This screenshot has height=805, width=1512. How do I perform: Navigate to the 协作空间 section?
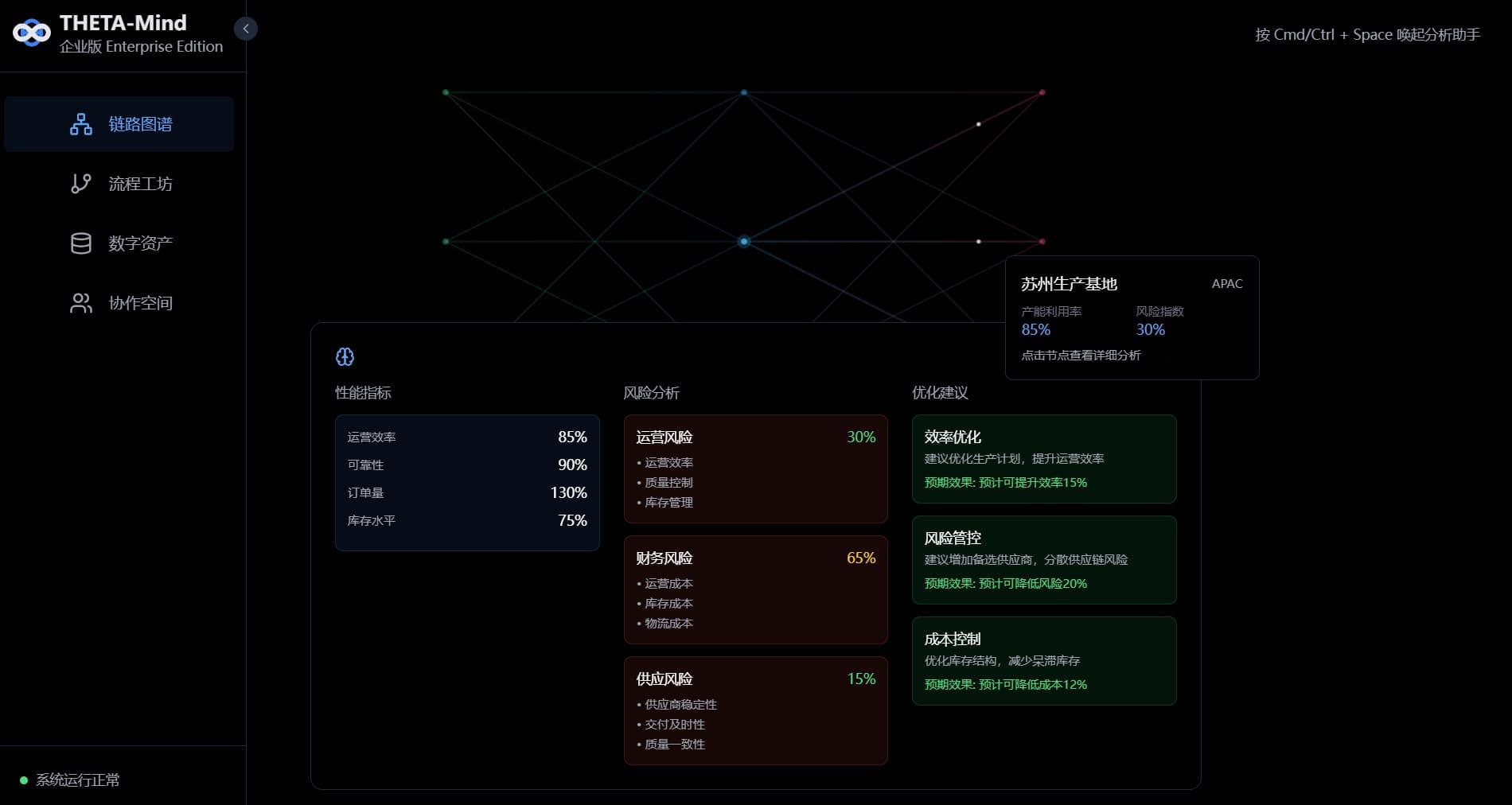pos(140,302)
